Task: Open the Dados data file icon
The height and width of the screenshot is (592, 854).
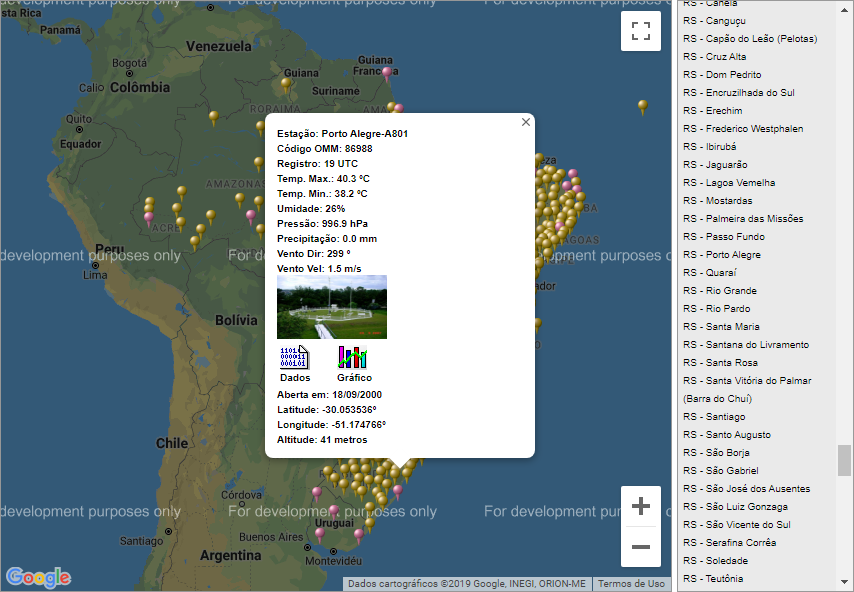Action: click(x=295, y=358)
